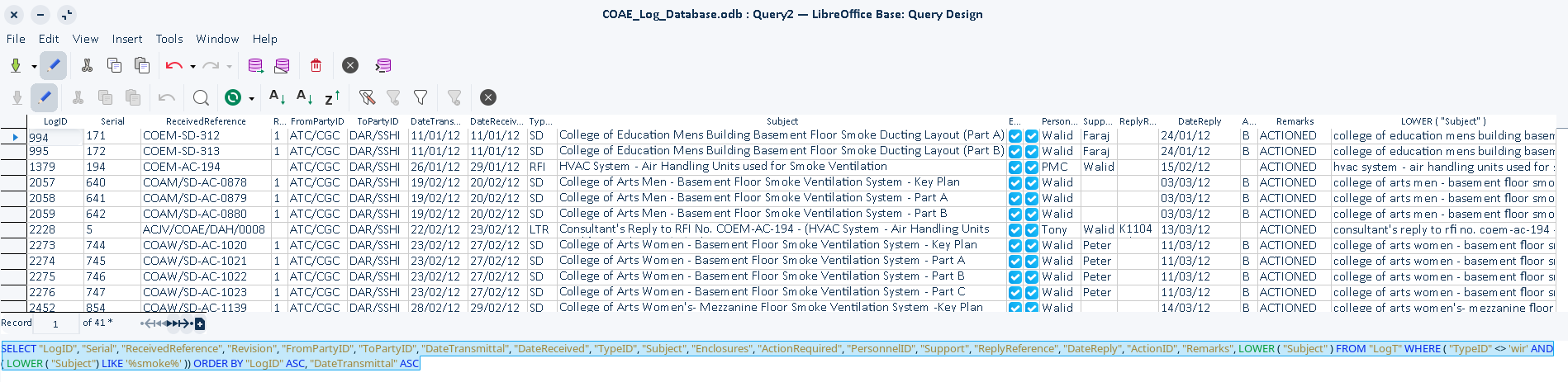Click the K1104 ReplyReference cell
This screenshot has height=382, width=1568.
click(1137, 229)
